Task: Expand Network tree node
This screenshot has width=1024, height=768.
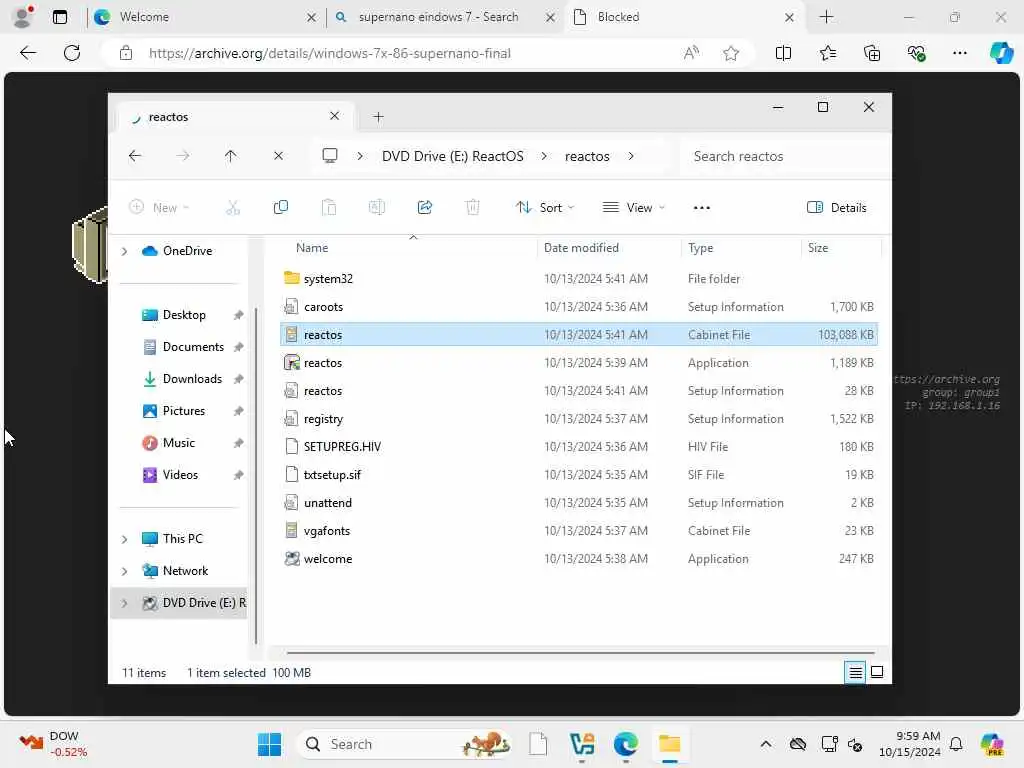Action: 124,571
